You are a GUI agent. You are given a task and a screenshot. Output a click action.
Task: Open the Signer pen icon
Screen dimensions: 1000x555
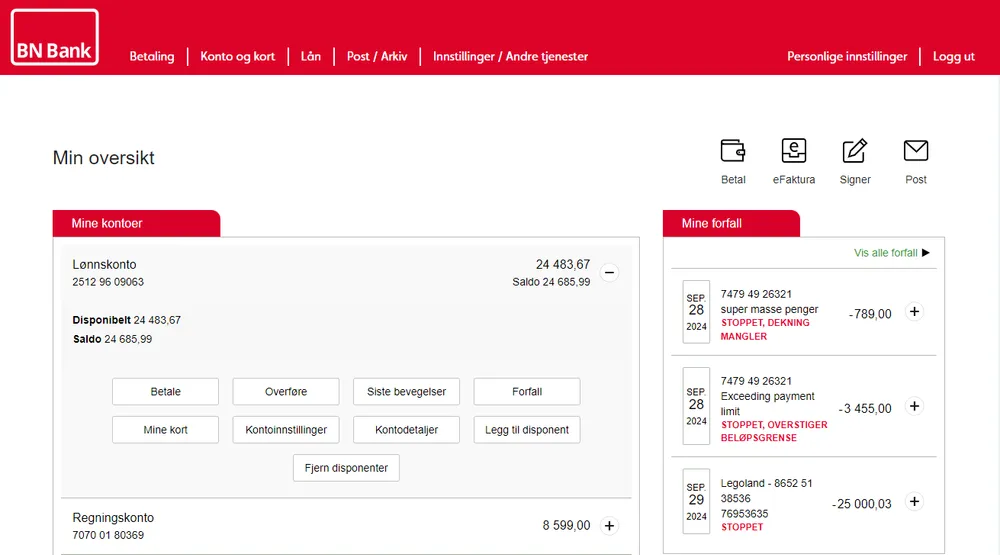click(855, 151)
